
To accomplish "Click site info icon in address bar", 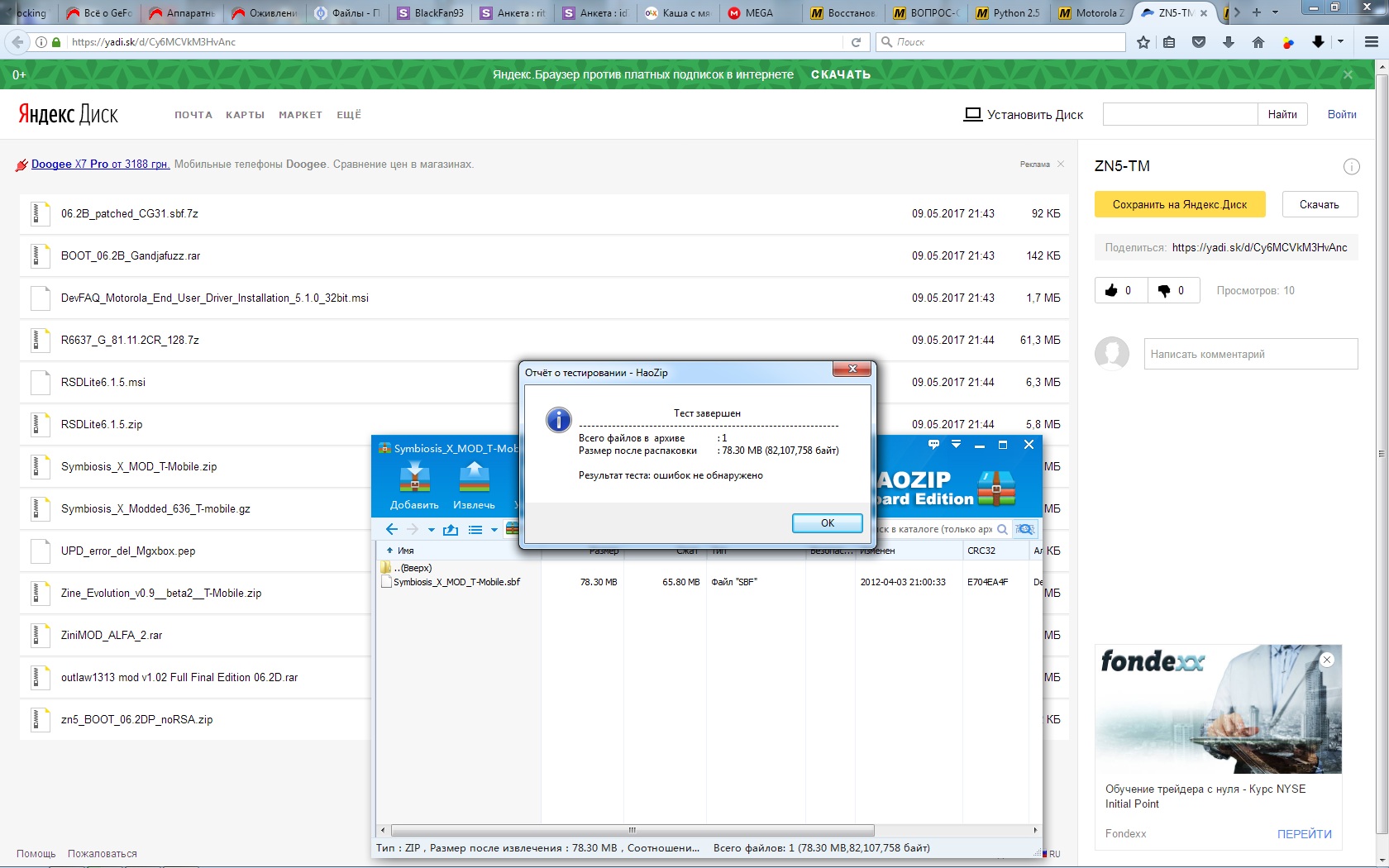I will 41,42.
